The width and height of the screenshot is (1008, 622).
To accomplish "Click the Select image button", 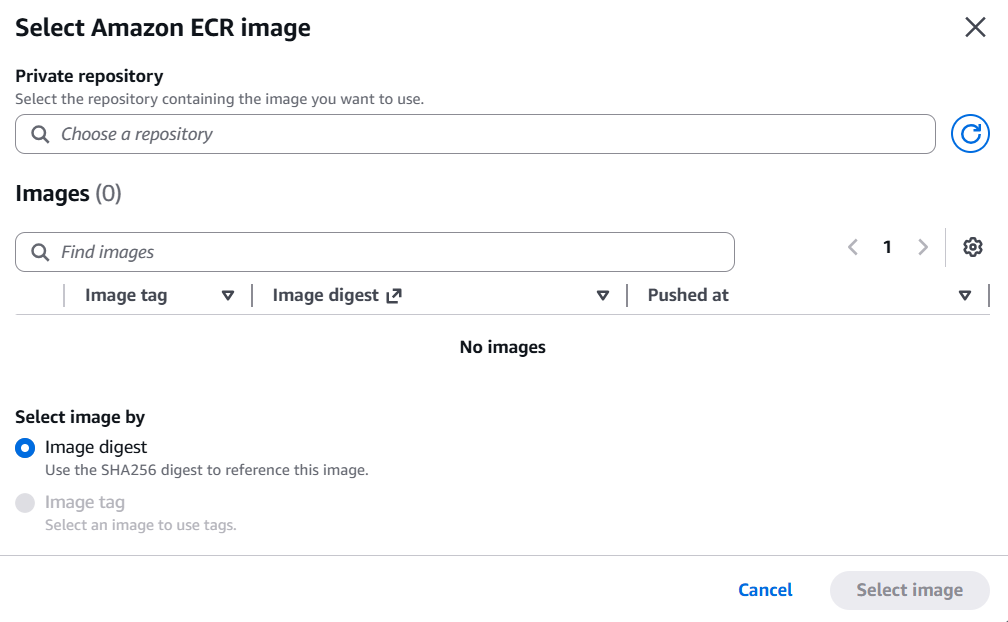I will pos(909,590).
